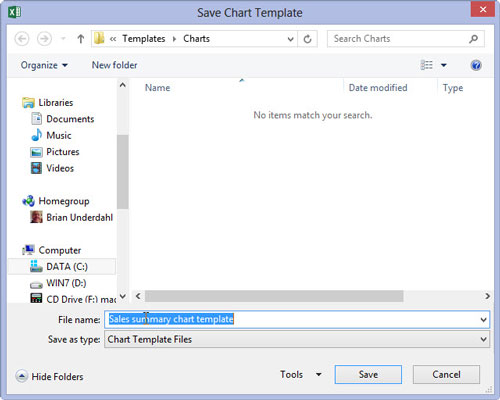The image size is (500, 400).
Task: Click the navigation pane scrollbar thumb
Action: tap(123, 172)
